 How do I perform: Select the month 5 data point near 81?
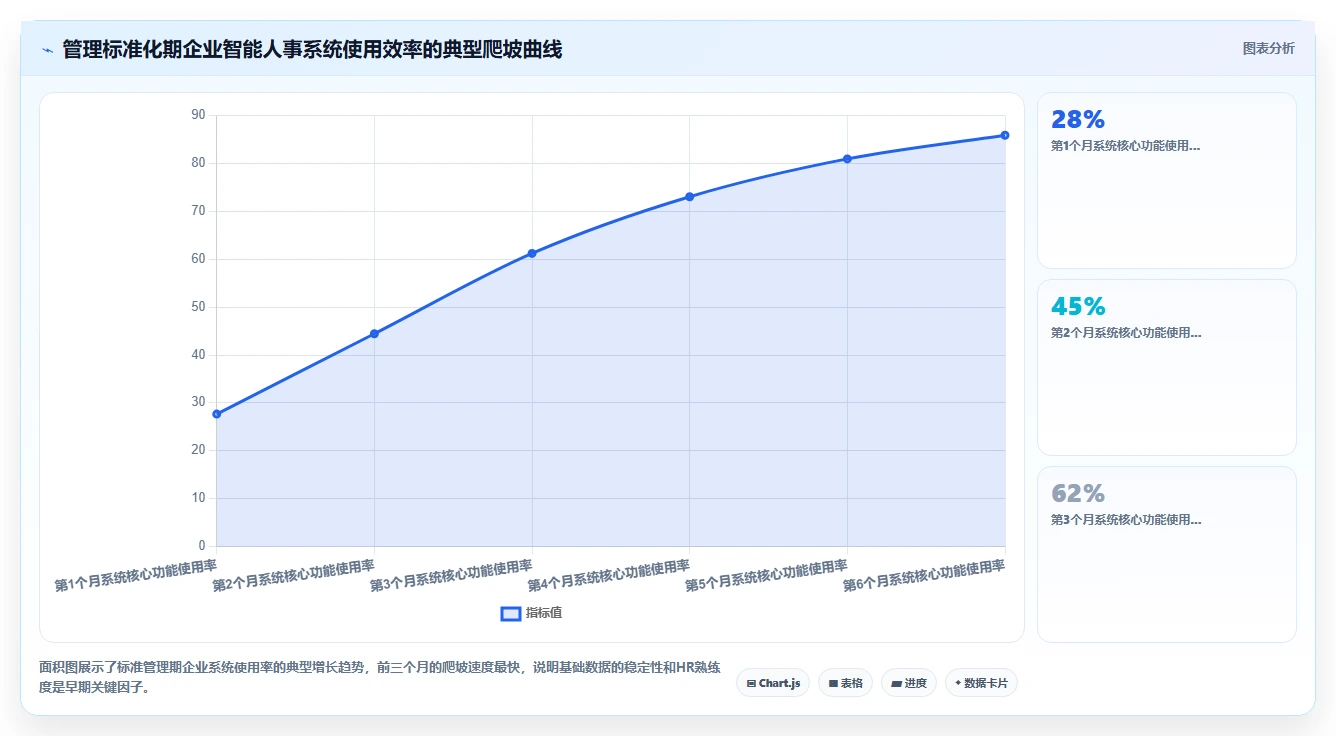[x=847, y=159]
